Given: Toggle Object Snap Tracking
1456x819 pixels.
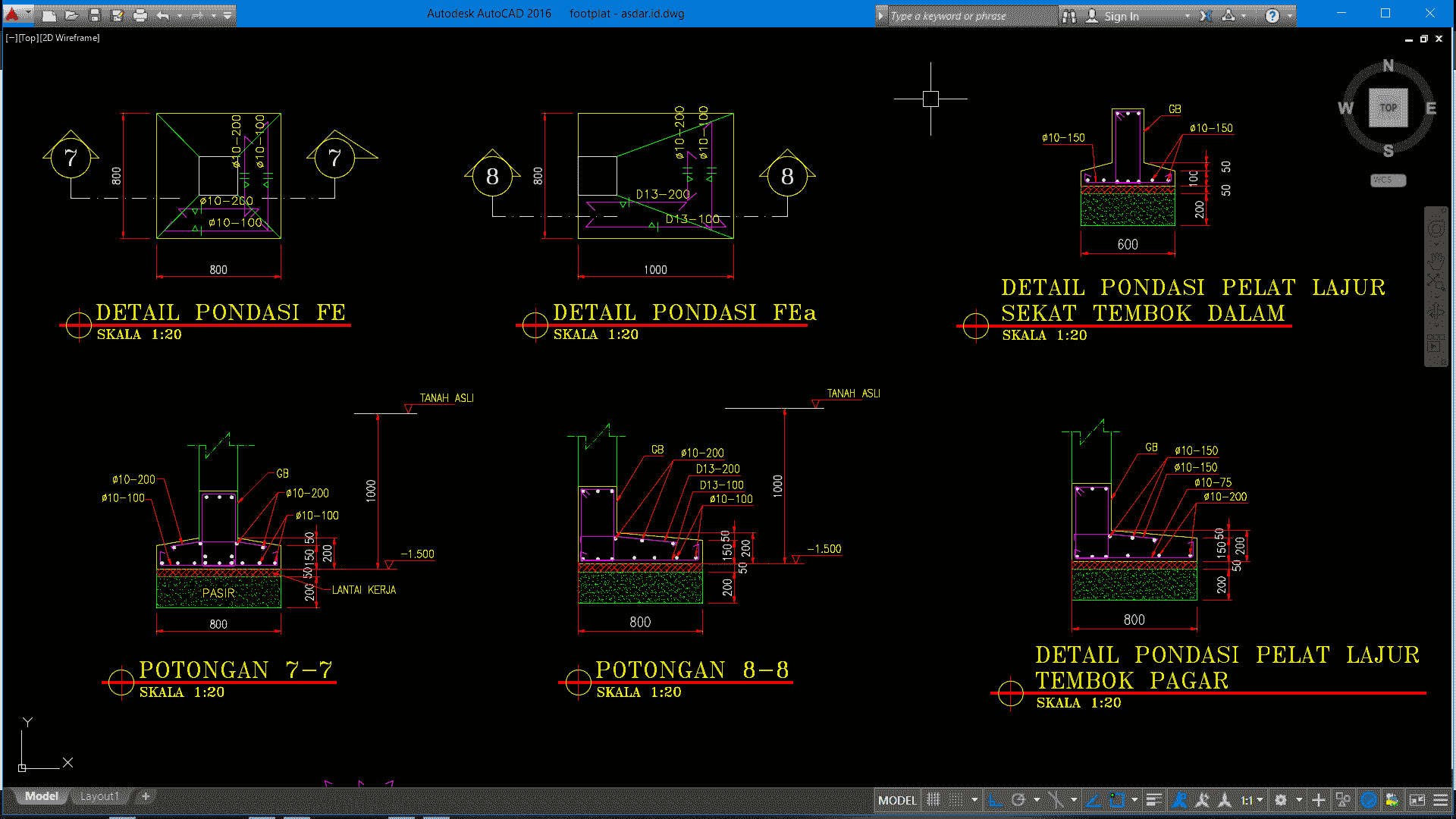Looking at the screenshot, I should coord(1093,800).
